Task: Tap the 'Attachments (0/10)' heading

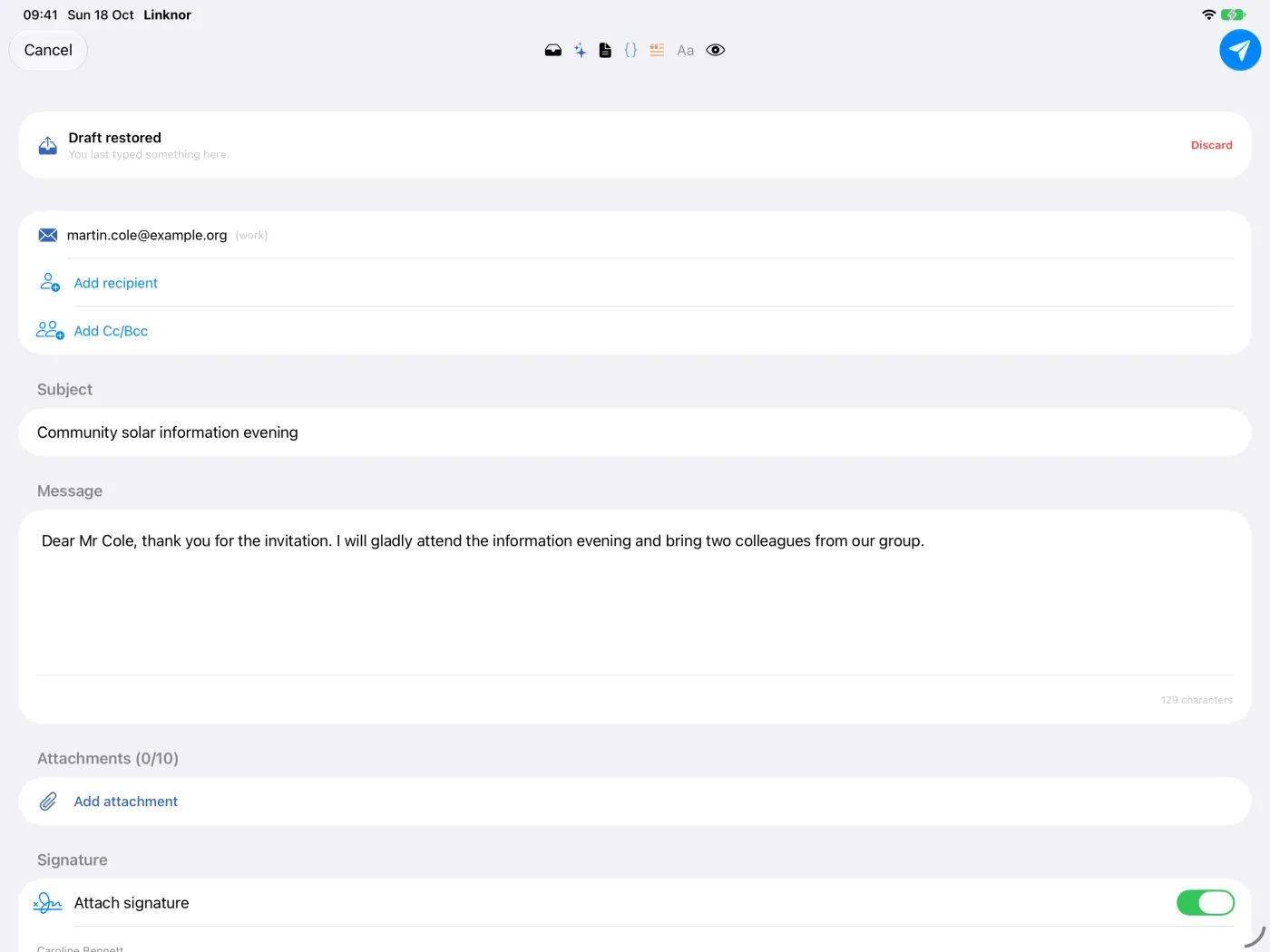Action: click(x=108, y=759)
